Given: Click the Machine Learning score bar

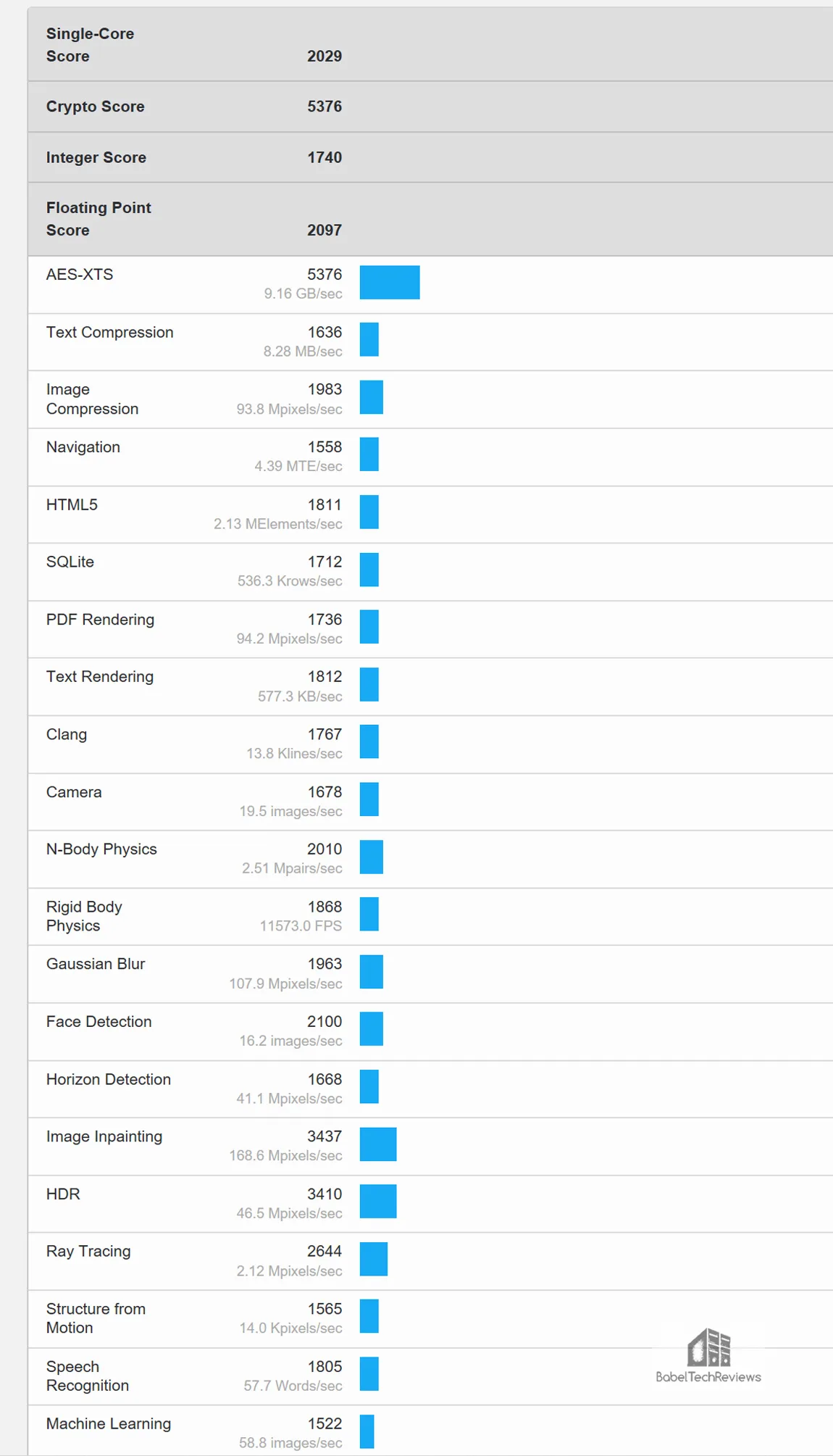Looking at the screenshot, I should coord(367,1431).
